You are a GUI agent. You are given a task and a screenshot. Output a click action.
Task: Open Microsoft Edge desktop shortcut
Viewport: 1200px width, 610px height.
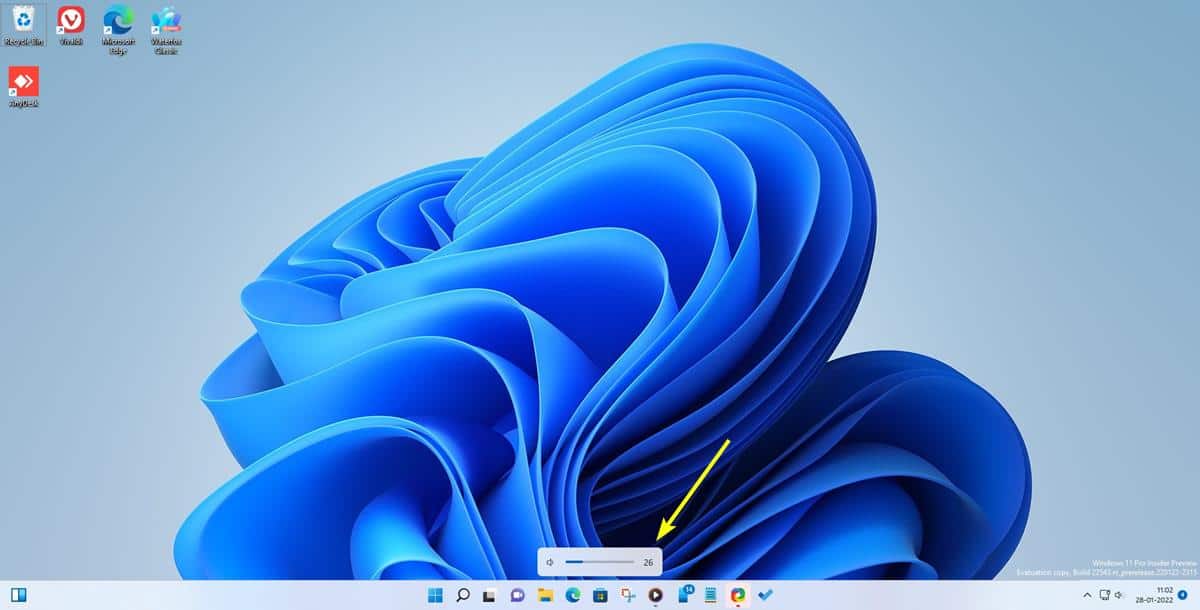(x=119, y=20)
